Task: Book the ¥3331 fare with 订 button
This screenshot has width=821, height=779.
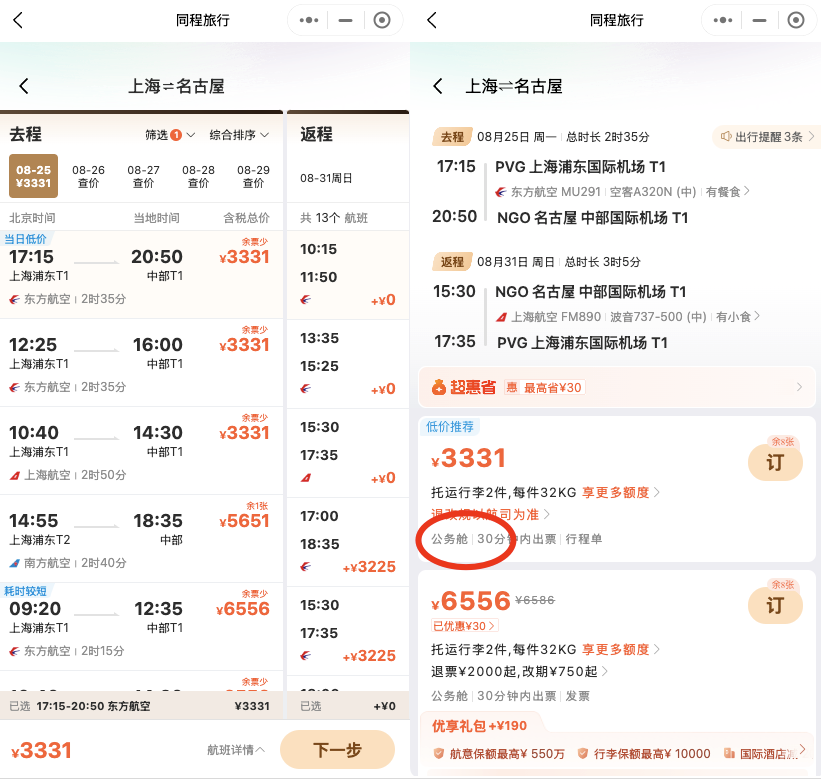Action: [775, 462]
